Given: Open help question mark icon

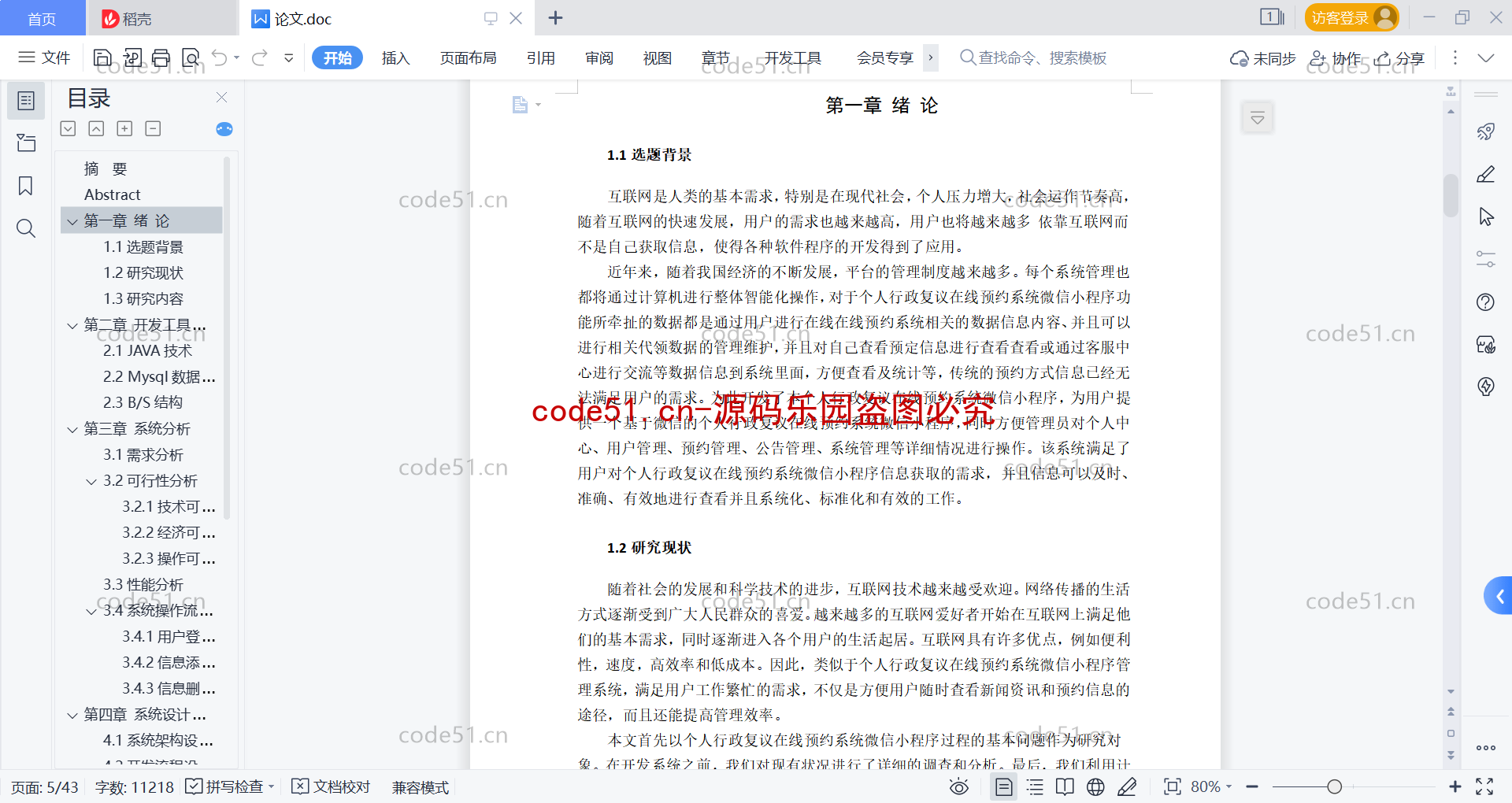Looking at the screenshot, I should click(x=1486, y=302).
